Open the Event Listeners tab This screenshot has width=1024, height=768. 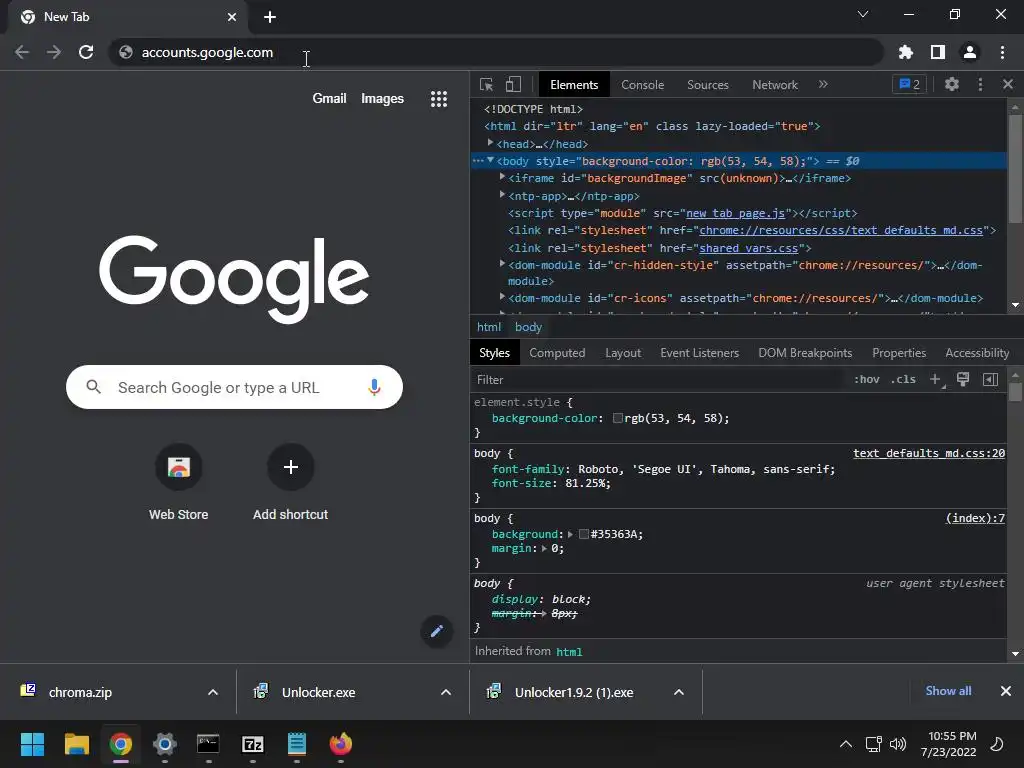pyautogui.click(x=699, y=353)
